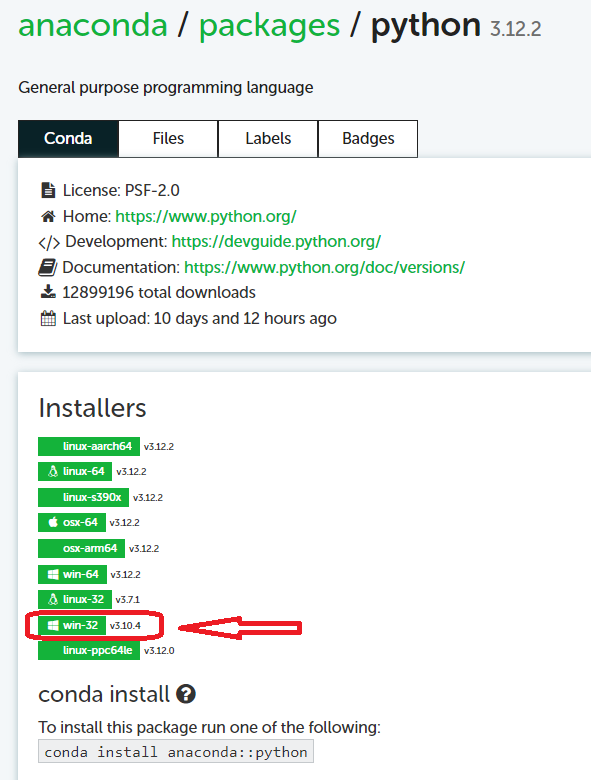
Task: Open the packages breadcrumb link
Action: click(x=269, y=27)
